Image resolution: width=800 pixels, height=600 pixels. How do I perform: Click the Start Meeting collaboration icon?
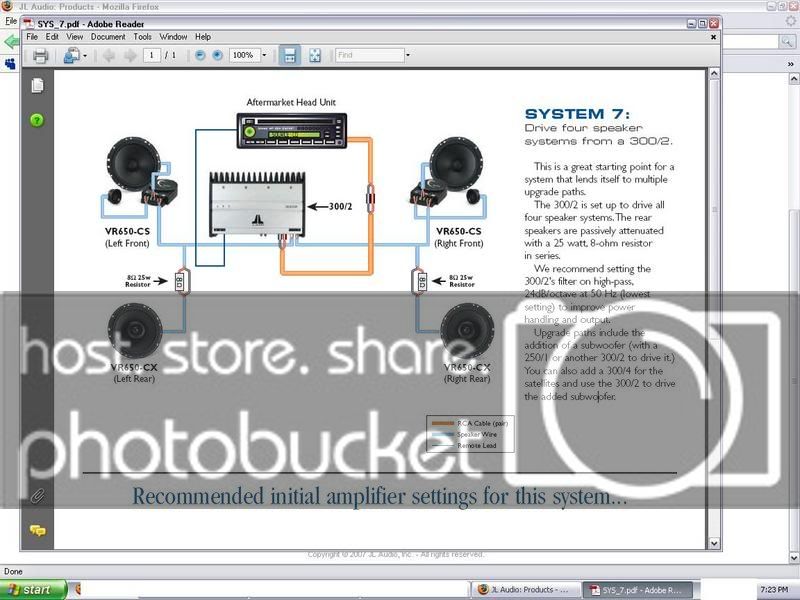(x=71, y=55)
